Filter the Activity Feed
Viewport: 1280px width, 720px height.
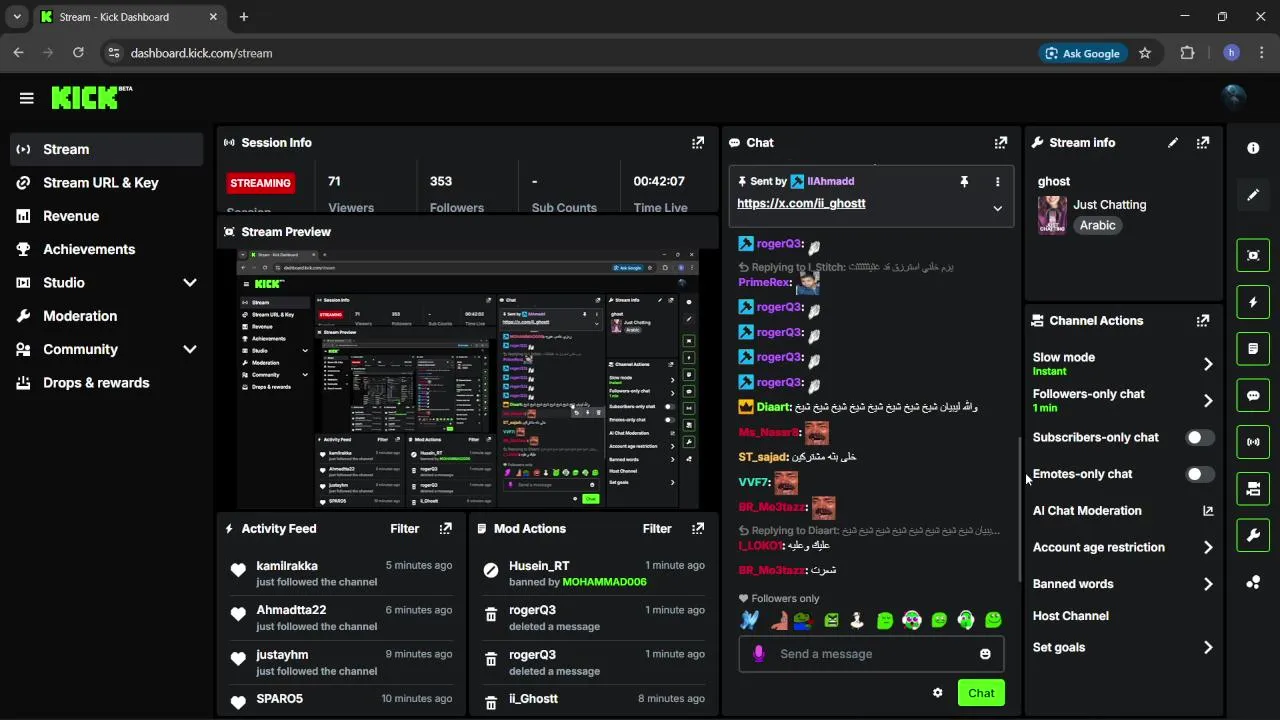(405, 529)
